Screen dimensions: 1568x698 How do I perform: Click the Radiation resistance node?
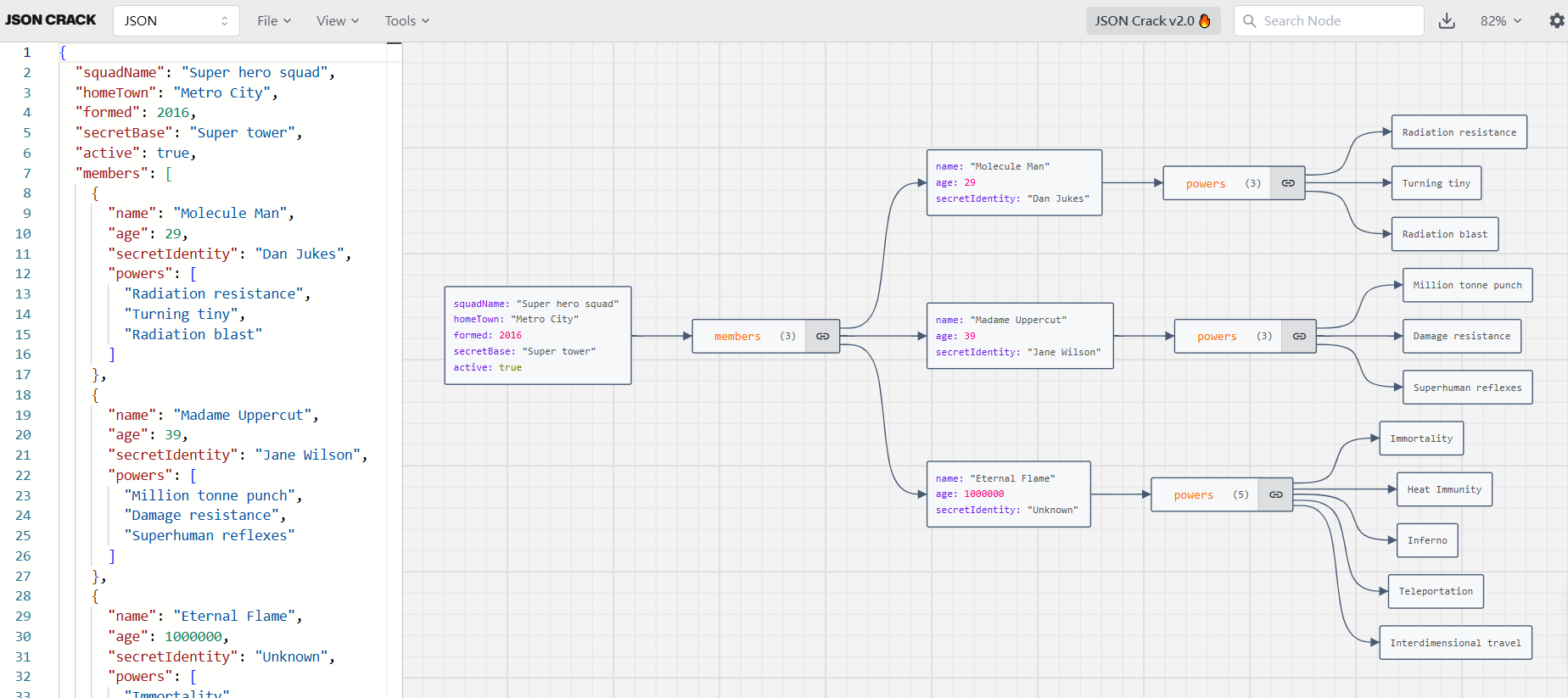pos(1459,132)
